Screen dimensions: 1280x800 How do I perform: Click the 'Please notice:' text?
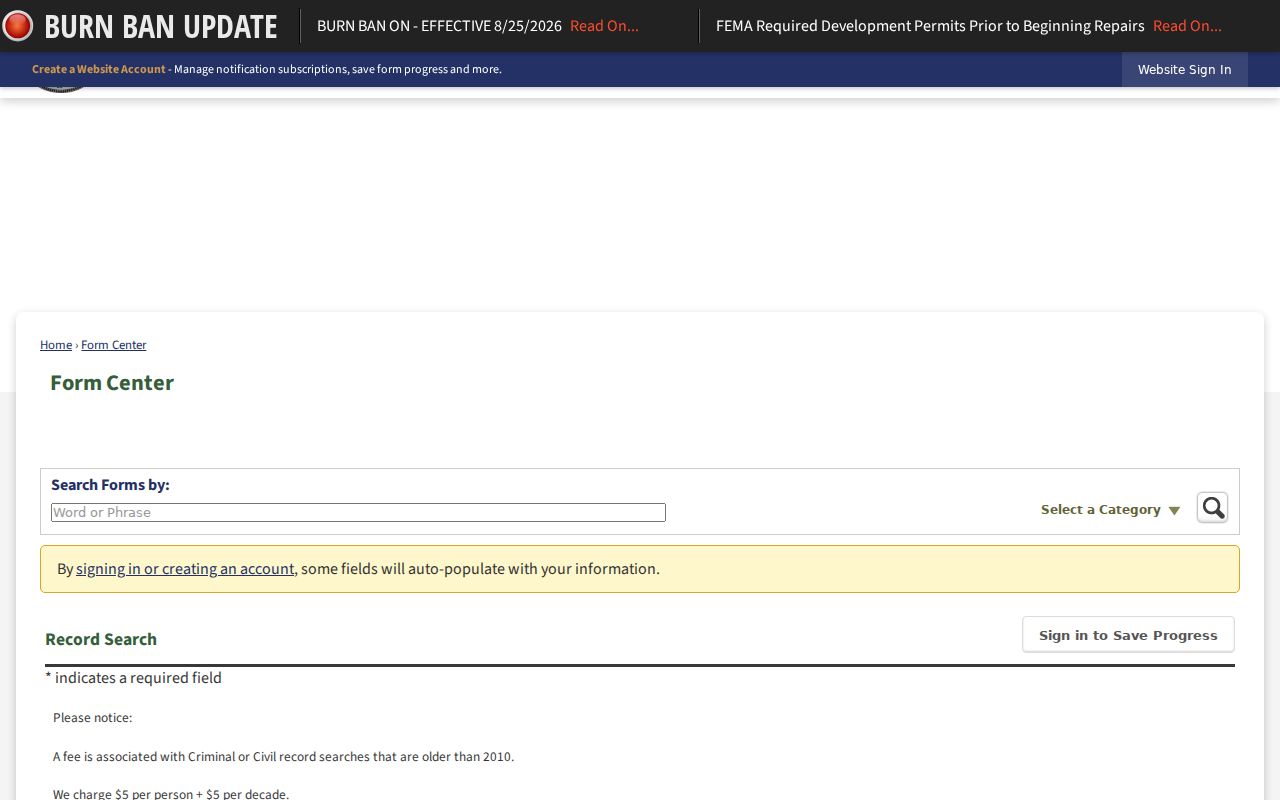[92, 718]
